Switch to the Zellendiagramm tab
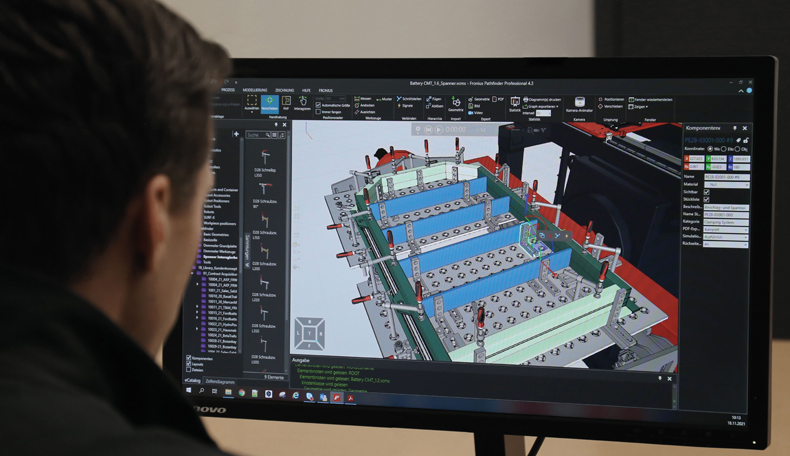Image resolution: width=790 pixels, height=456 pixels. pyautogui.click(x=220, y=382)
